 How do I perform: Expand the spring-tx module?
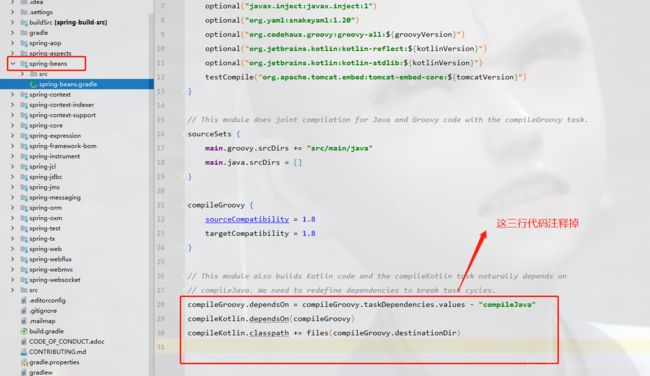point(12,238)
